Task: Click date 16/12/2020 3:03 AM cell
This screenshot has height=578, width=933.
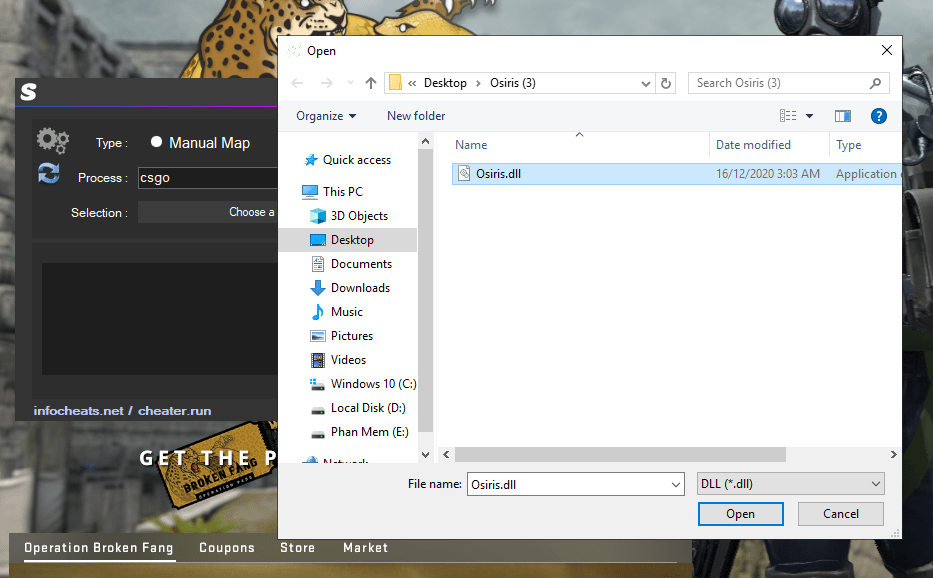Action: (x=768, y=174)
